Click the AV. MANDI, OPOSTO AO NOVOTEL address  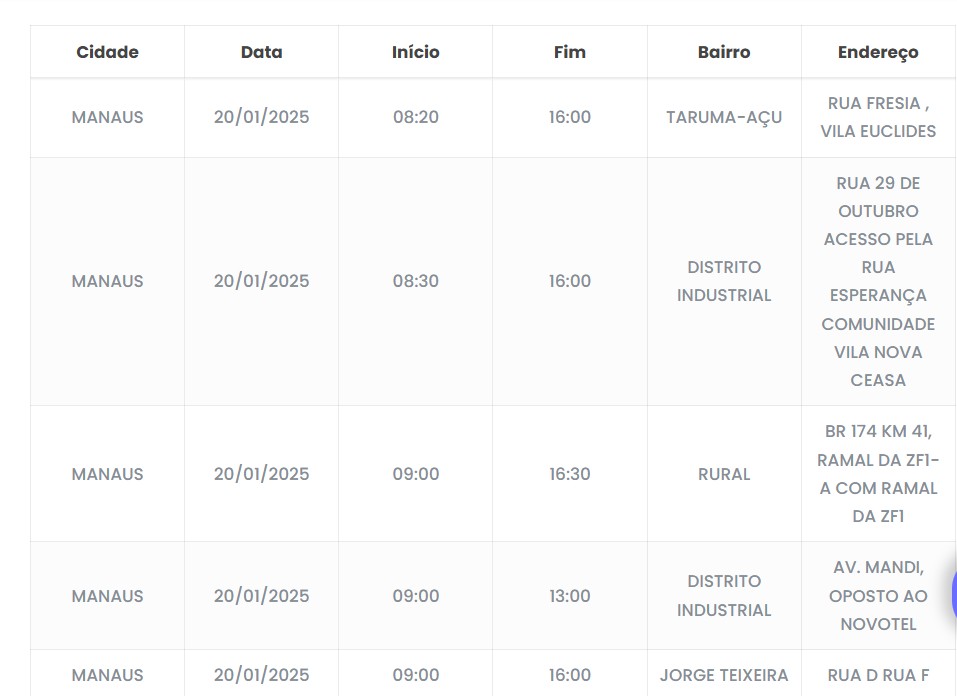click(x=878, y=596)
